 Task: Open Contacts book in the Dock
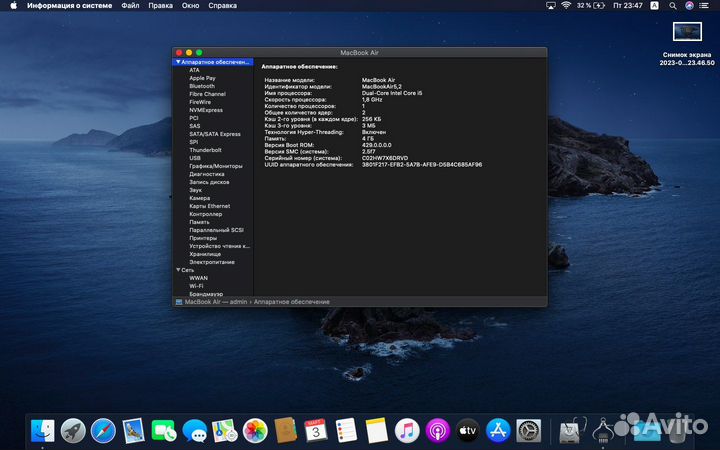(285, 431)
